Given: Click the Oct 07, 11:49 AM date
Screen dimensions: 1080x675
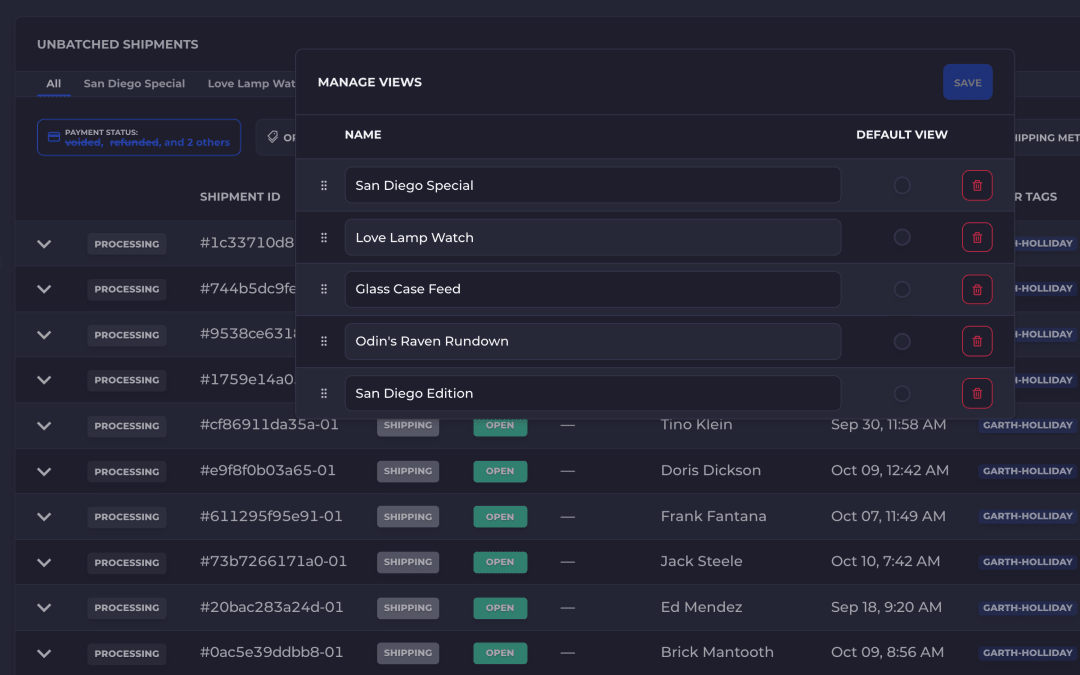Looking at the screenshot, I should tap(888, 516).
